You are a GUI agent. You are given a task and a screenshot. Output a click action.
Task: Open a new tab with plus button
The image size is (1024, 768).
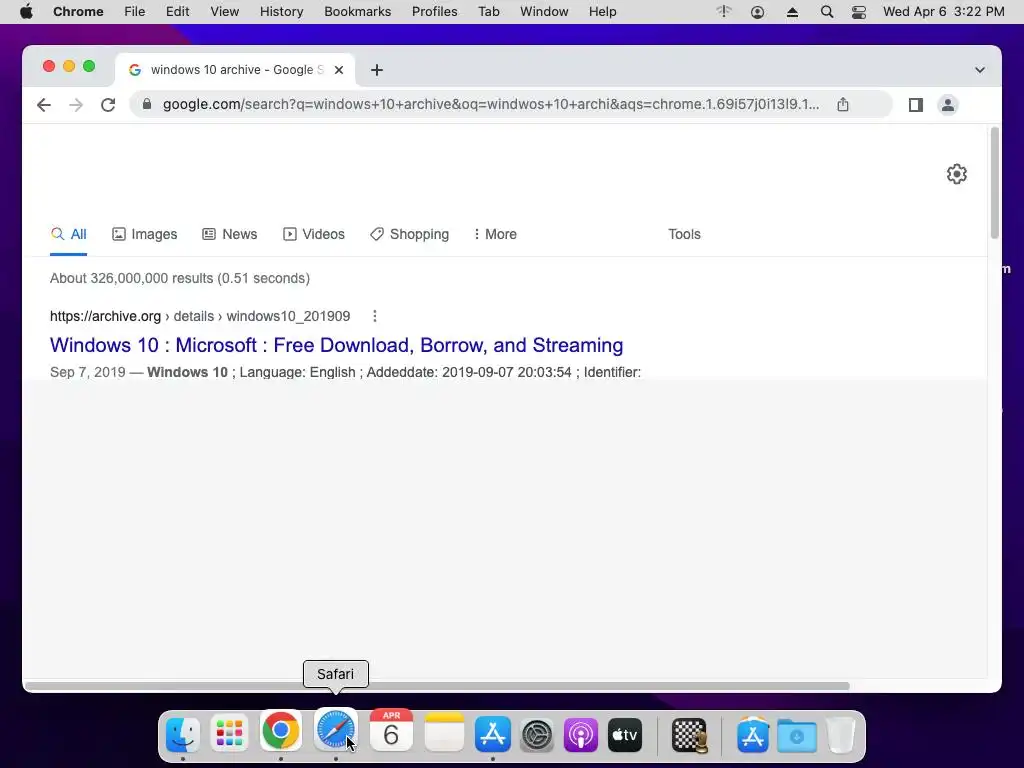(377, 70)
